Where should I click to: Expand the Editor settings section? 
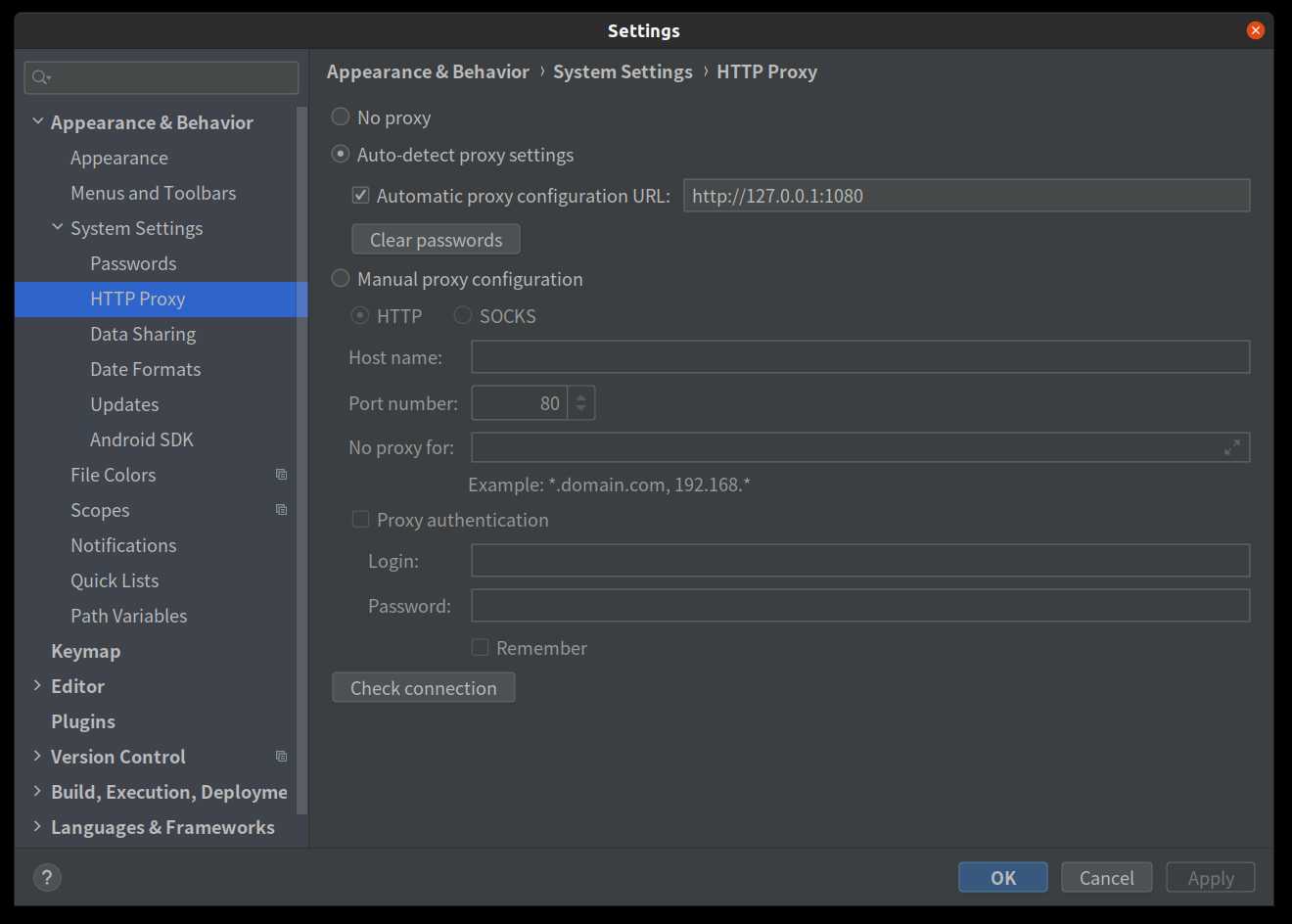pos(37,685)
